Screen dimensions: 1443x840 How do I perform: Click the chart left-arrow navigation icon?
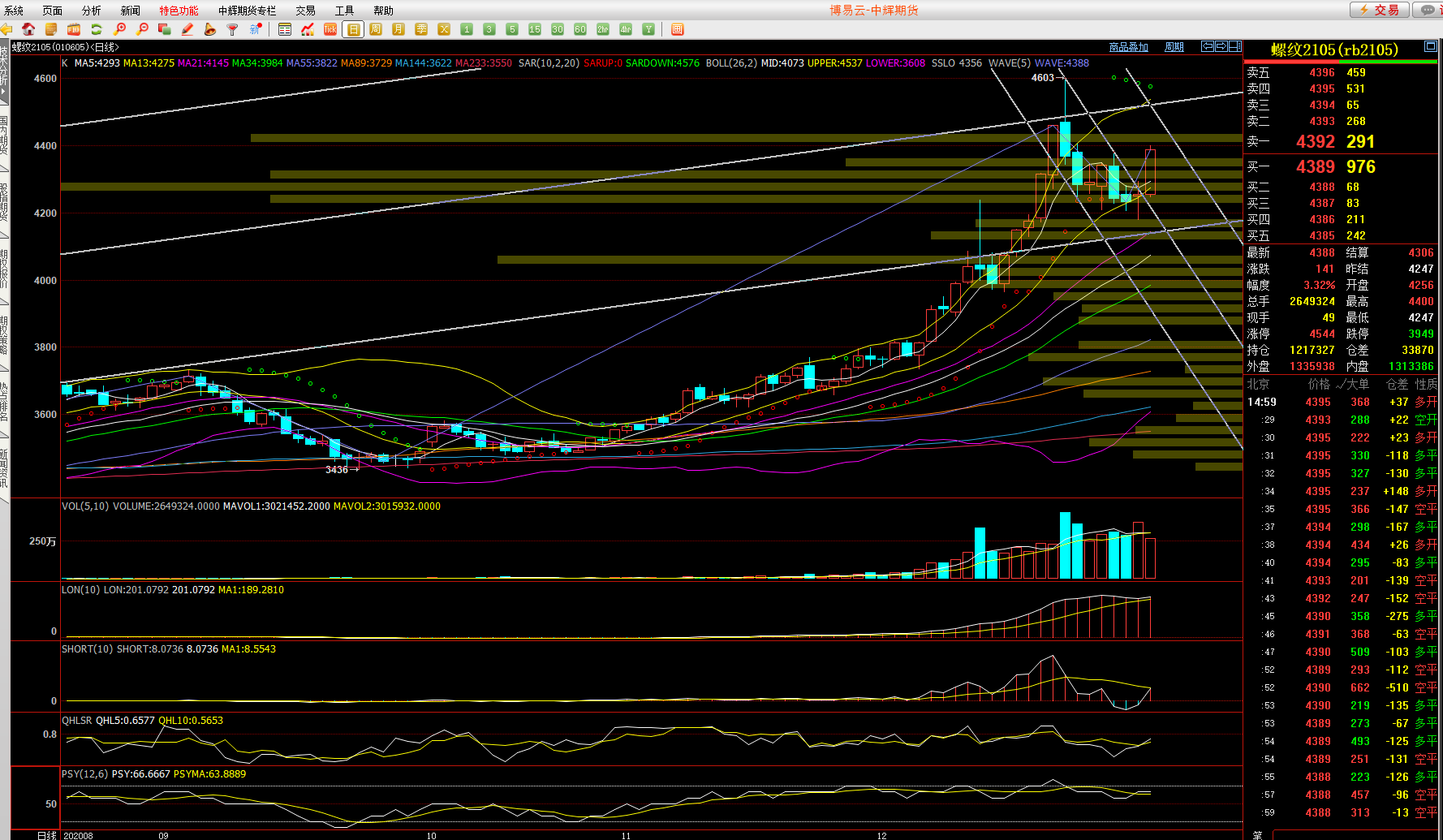click(1208, 46)
